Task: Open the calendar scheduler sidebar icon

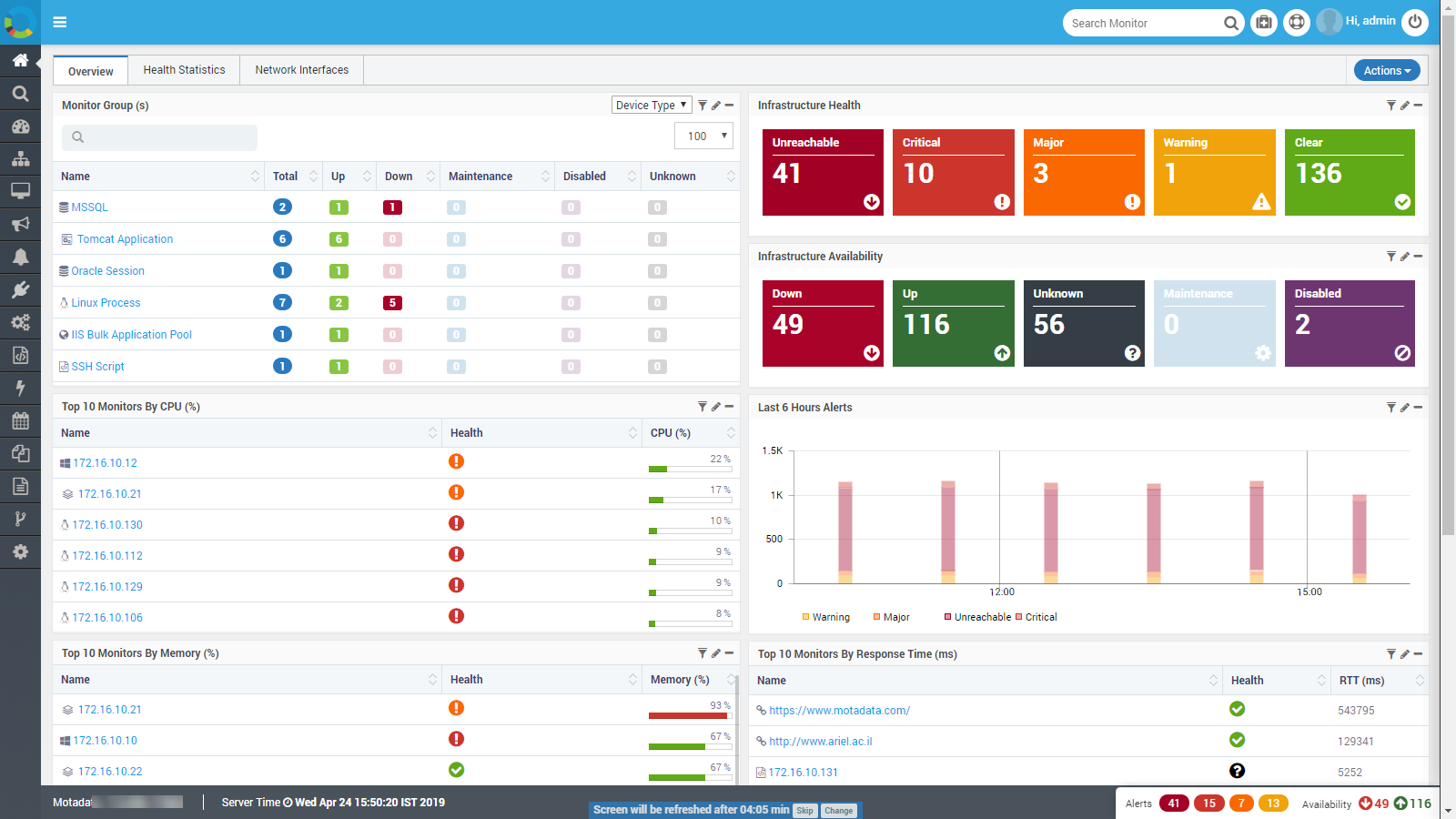Action: coord(20,420)
